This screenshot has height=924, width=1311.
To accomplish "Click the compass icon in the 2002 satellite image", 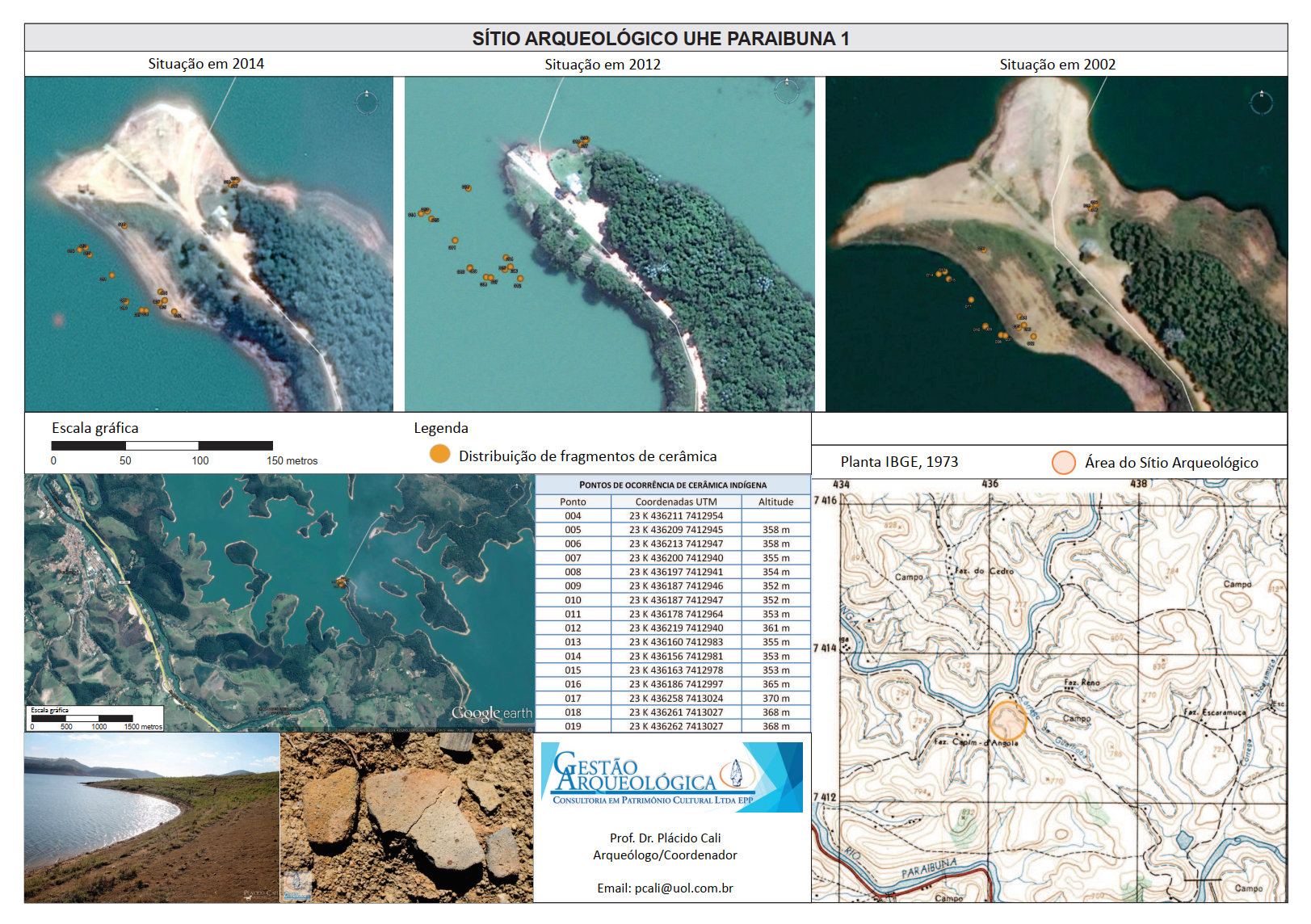I will point(1261,102).
